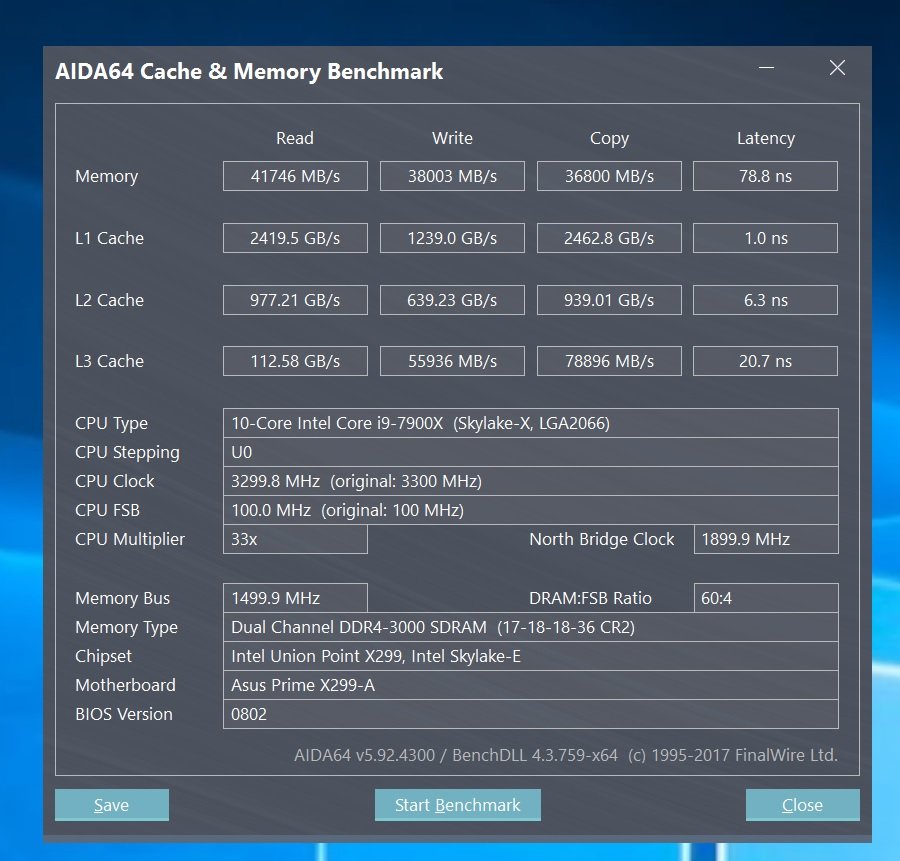Select Memory write value 38003 MB/s
The width and height of the screenshot is (900, 861).
point(452,176)
